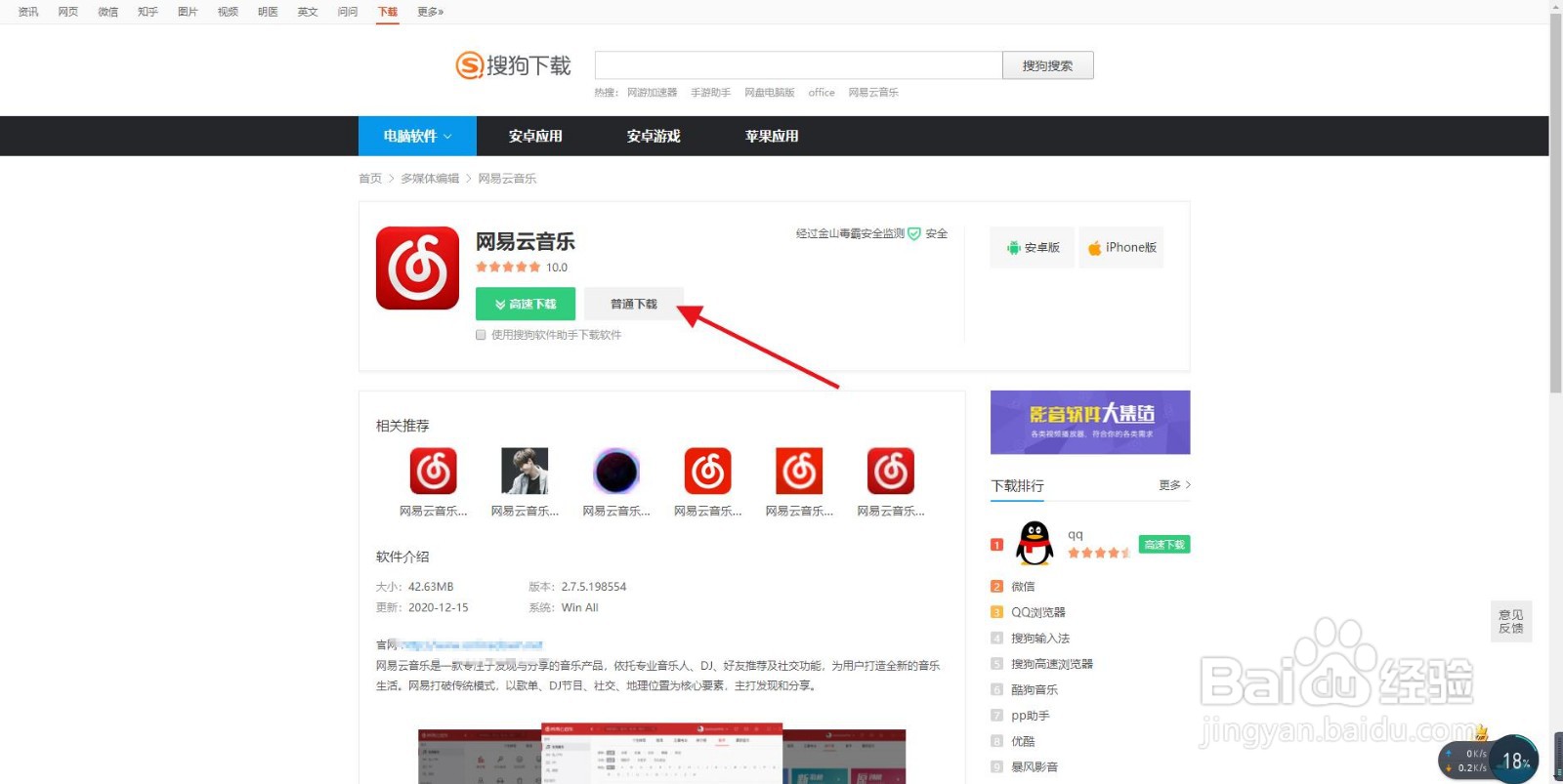Click the green security shield icon
1563x784 pixels.
[914, 233]
